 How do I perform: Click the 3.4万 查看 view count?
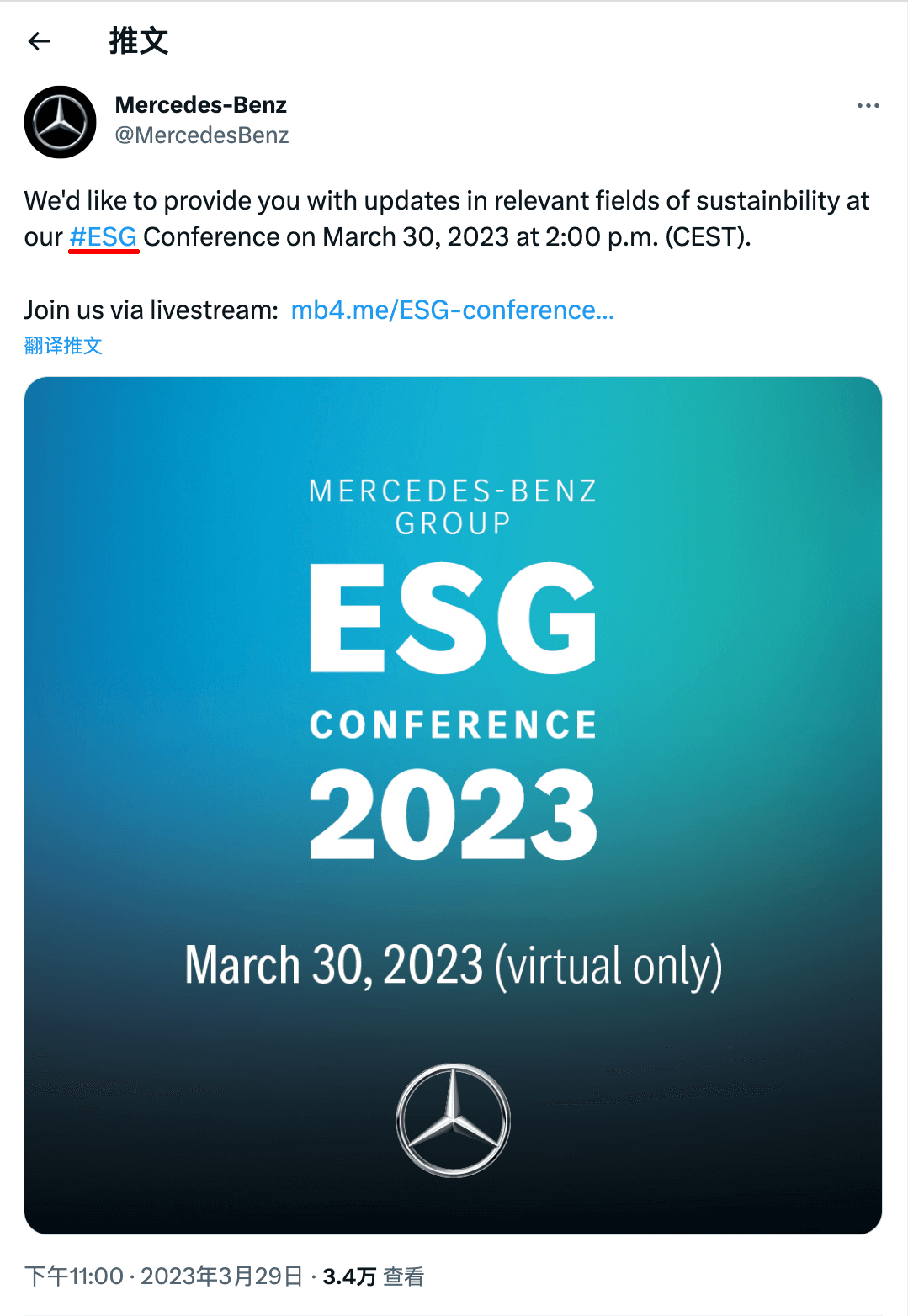point(373,1276)
